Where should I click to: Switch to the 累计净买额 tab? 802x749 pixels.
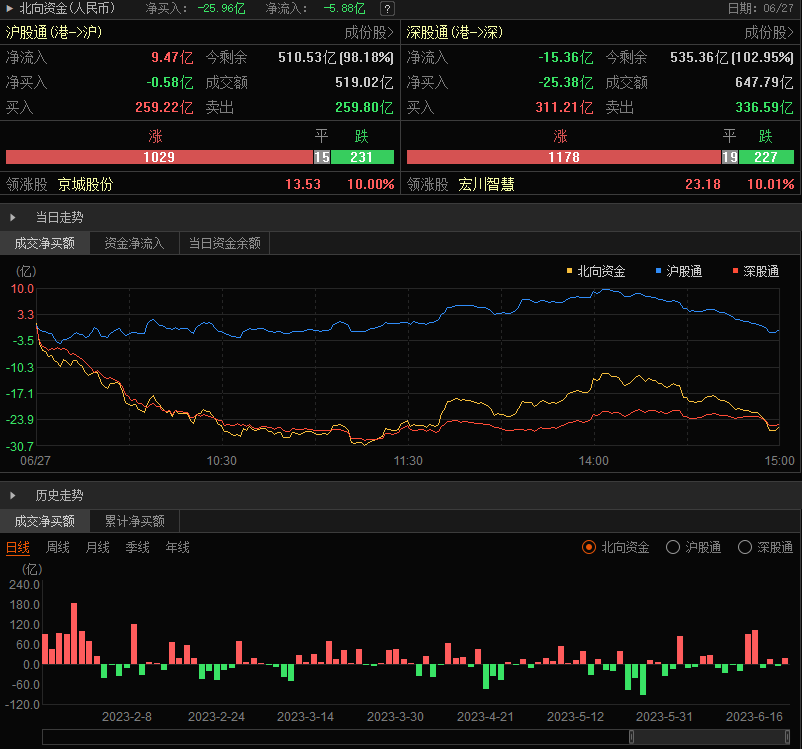pos(134,521)
